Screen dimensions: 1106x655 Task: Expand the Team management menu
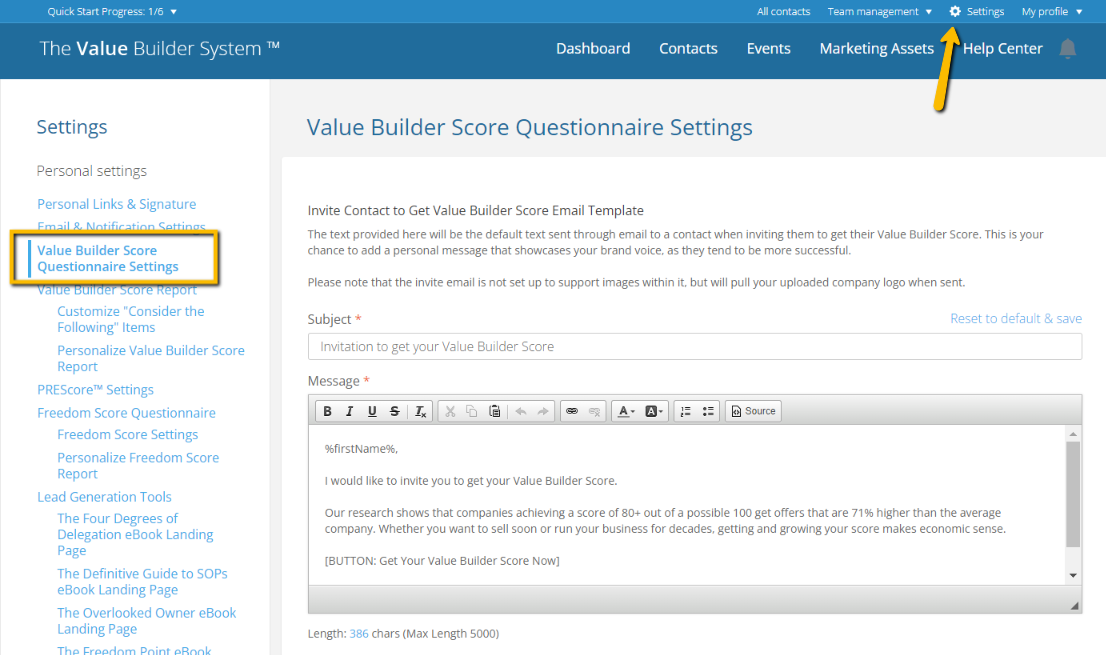(880, 11)
